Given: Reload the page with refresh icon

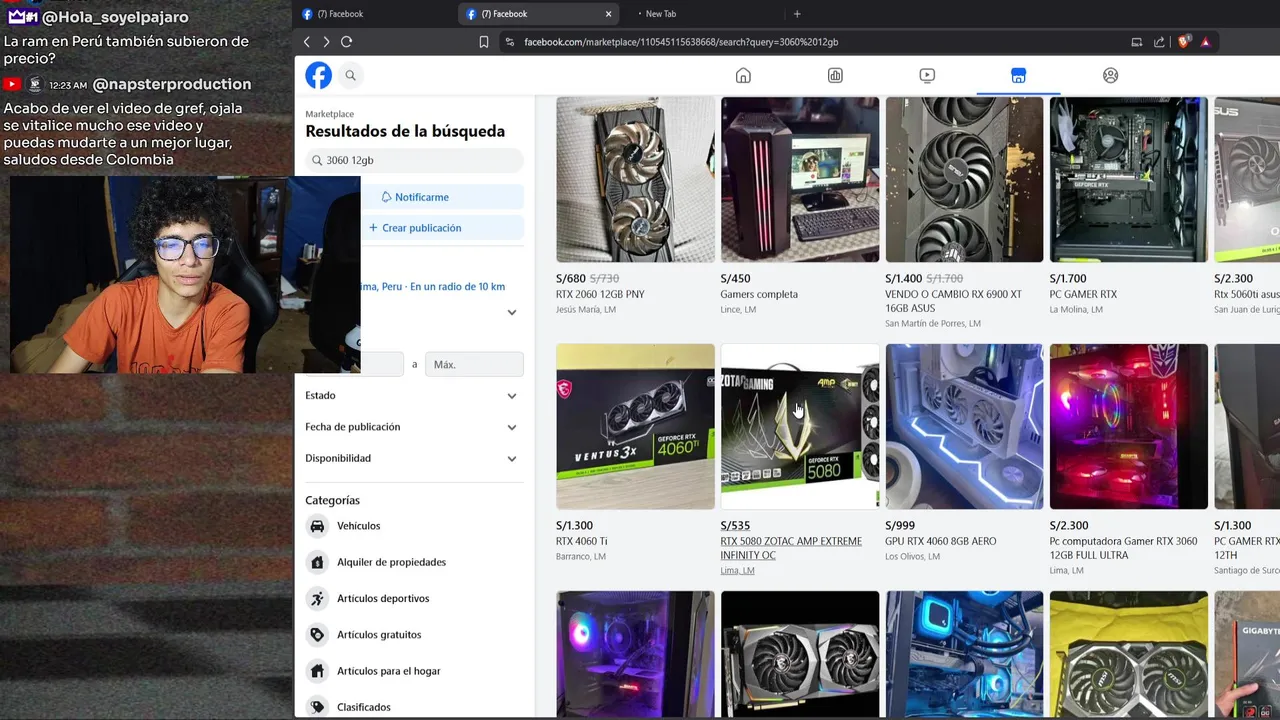Looking at the screenshot, I should pyautogui.click(x=346, y=42).
